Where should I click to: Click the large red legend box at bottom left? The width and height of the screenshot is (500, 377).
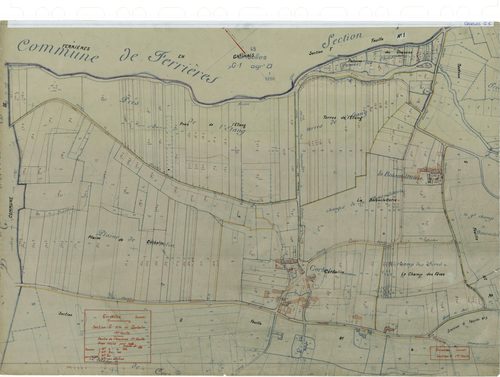(118, 336)
